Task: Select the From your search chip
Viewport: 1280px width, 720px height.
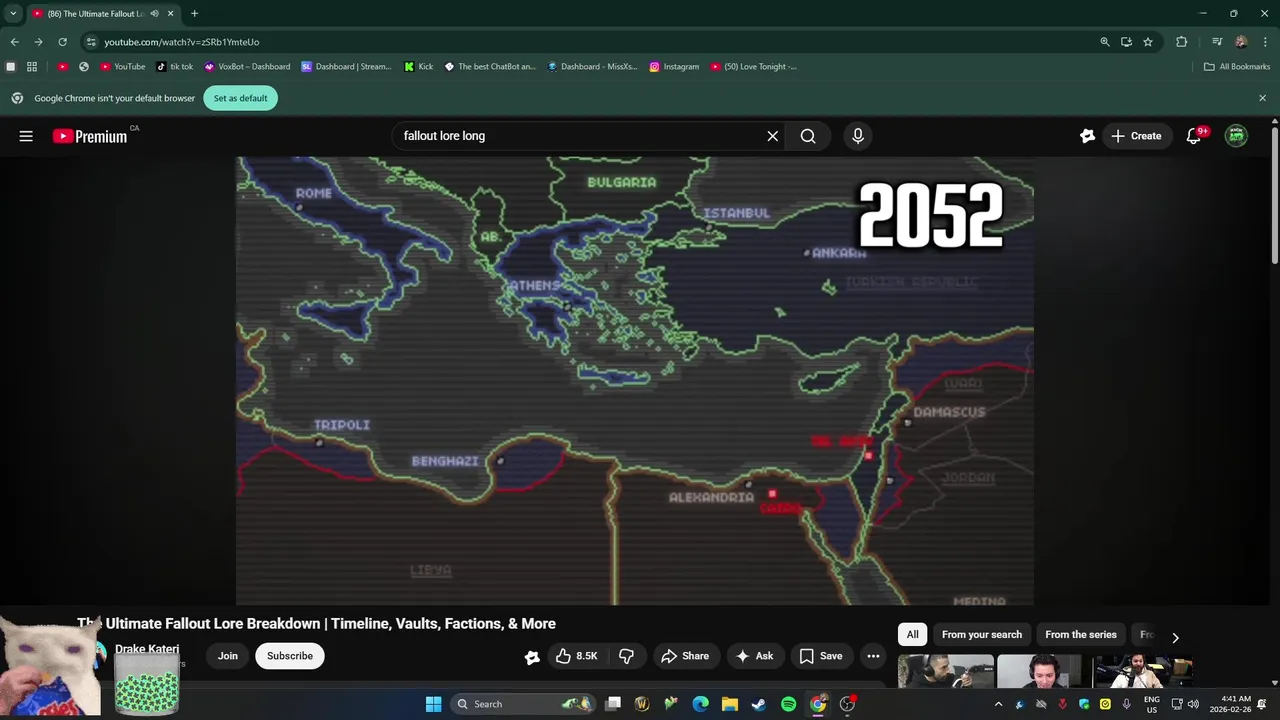Action: pyautogui.click(x=982, y=635)
